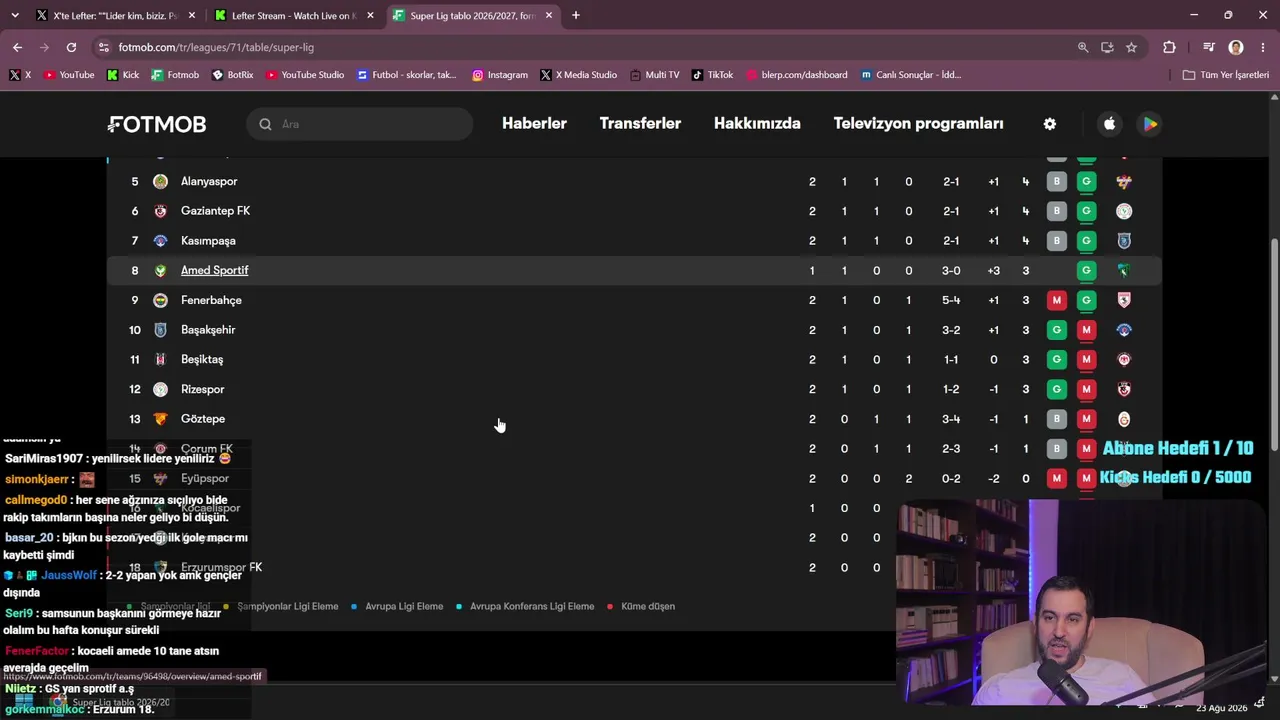This screenshot has width=1280, height=720.
Task: Click the gray B form badge in Göztepe row
Action: tap(1056, 419)
